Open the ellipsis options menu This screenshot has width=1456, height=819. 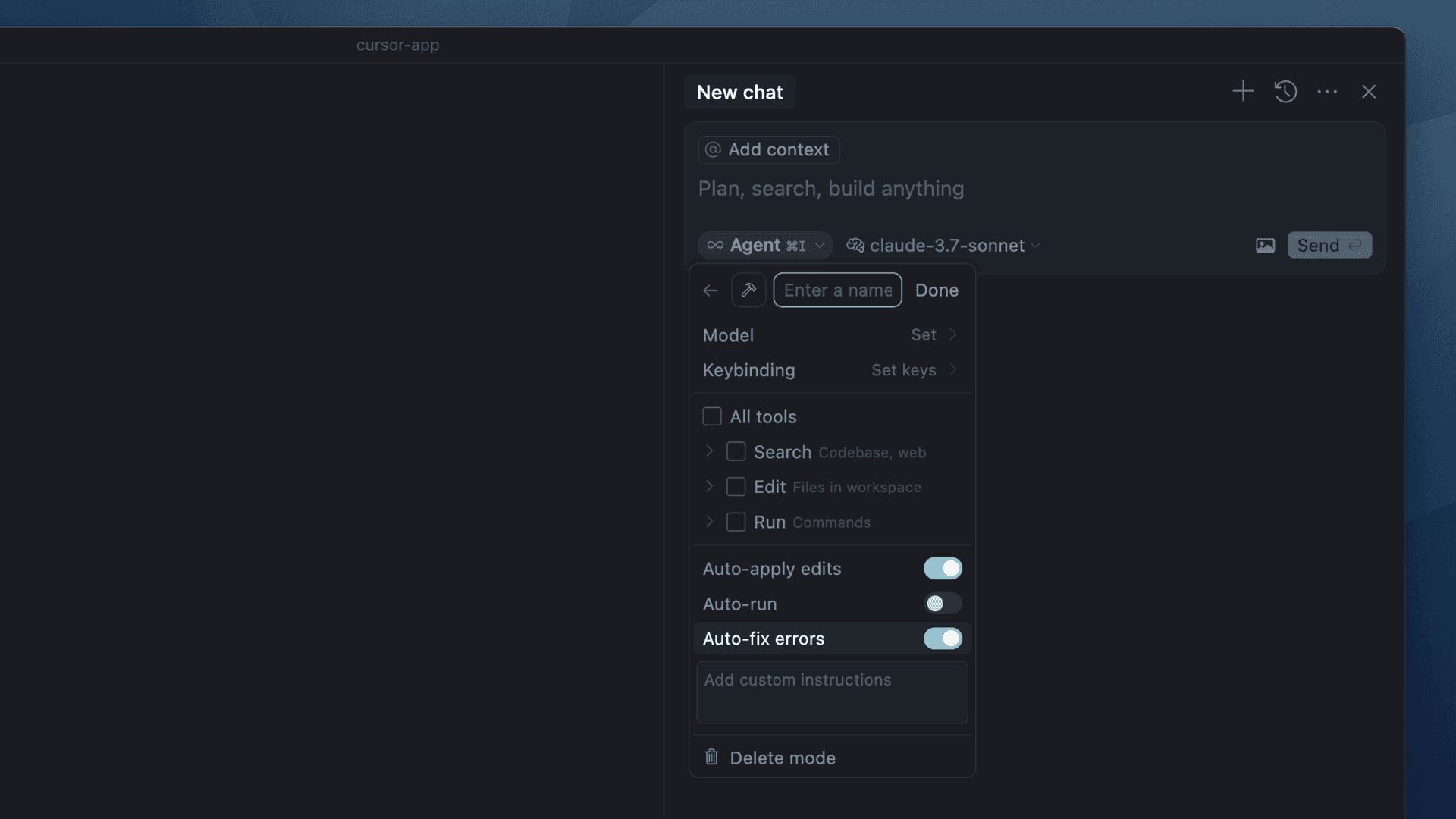pos(1327,92)
